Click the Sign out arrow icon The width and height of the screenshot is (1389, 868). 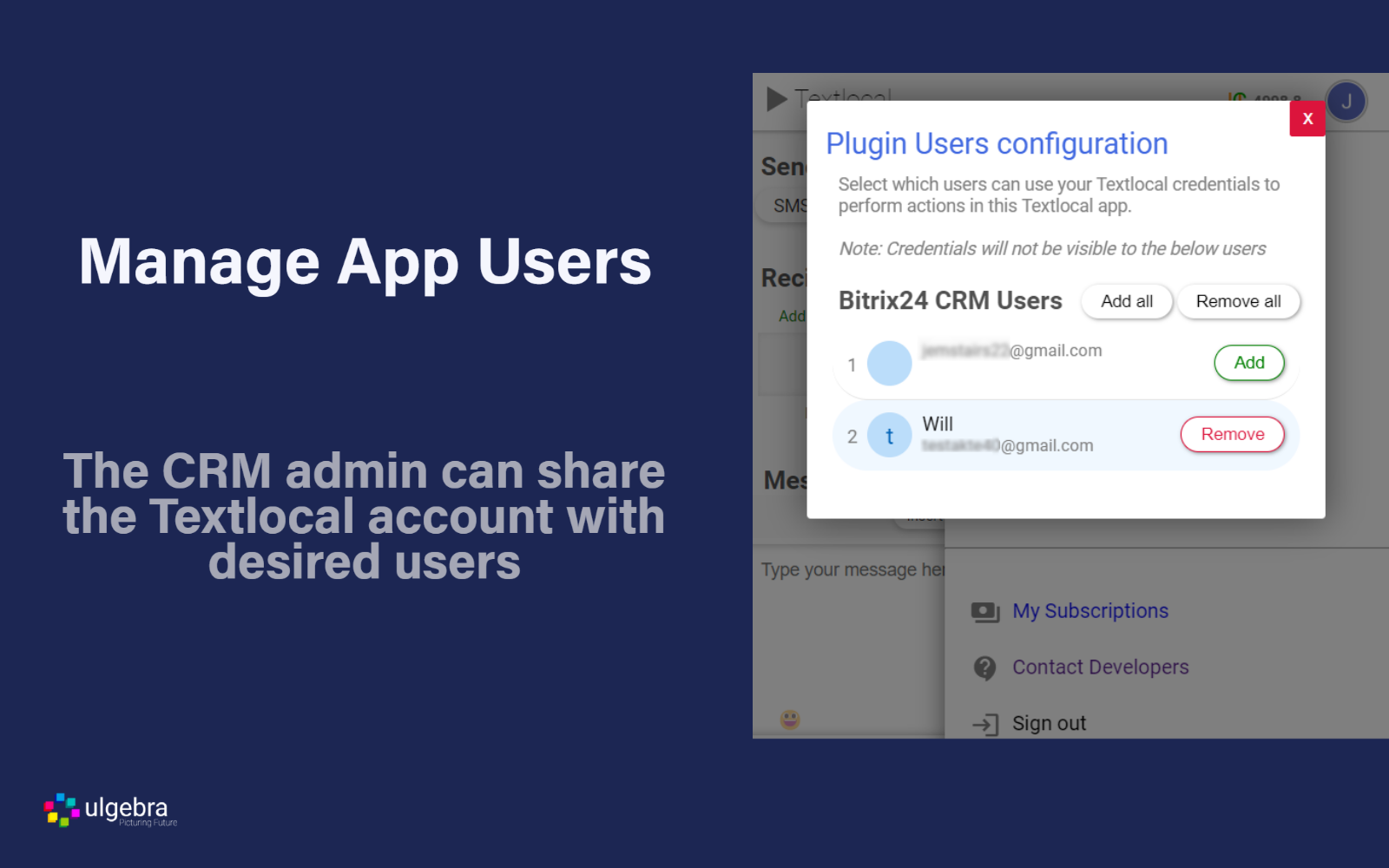(985, 724)
